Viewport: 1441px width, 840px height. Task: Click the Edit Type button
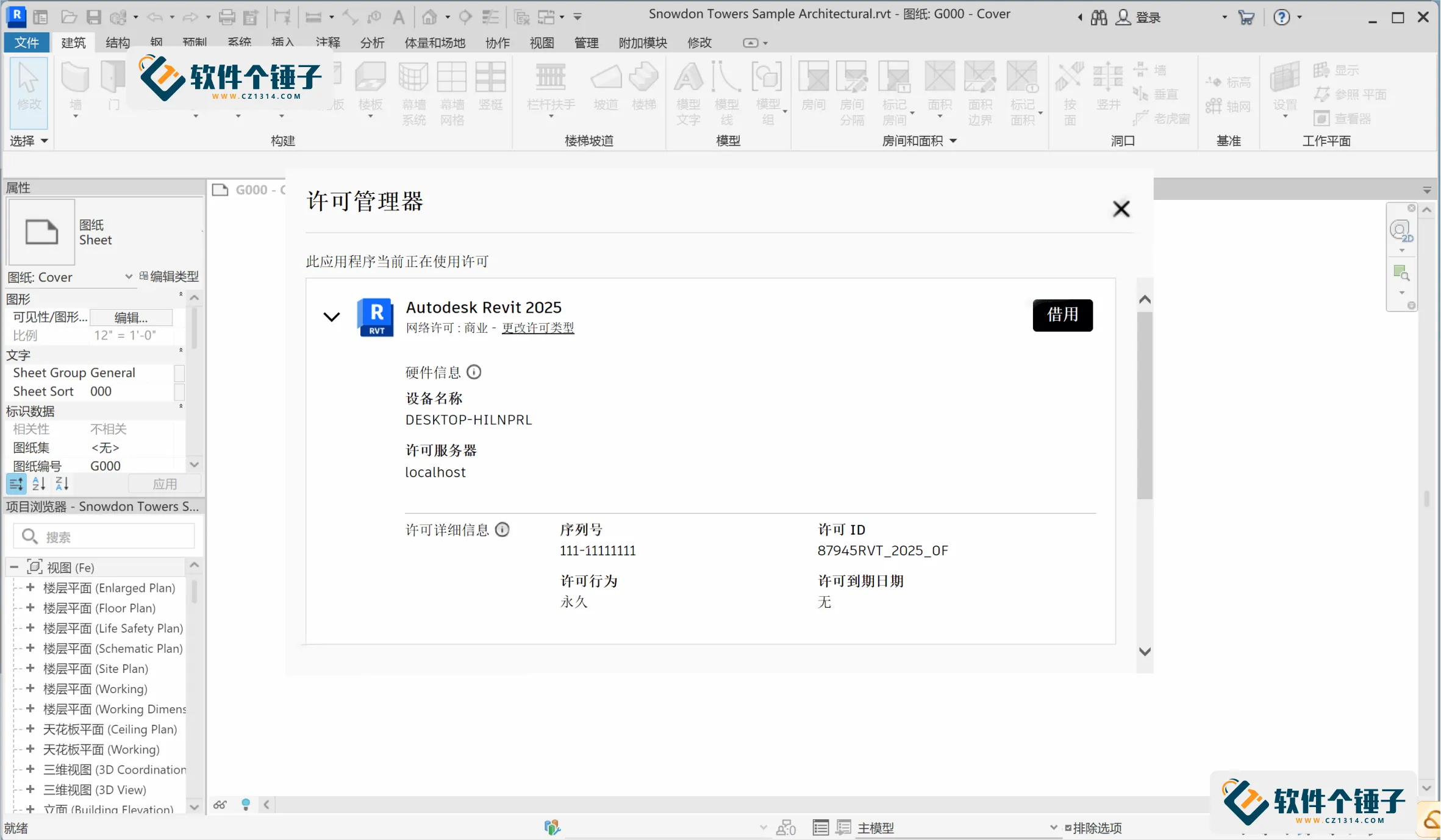tap(169, 276)
